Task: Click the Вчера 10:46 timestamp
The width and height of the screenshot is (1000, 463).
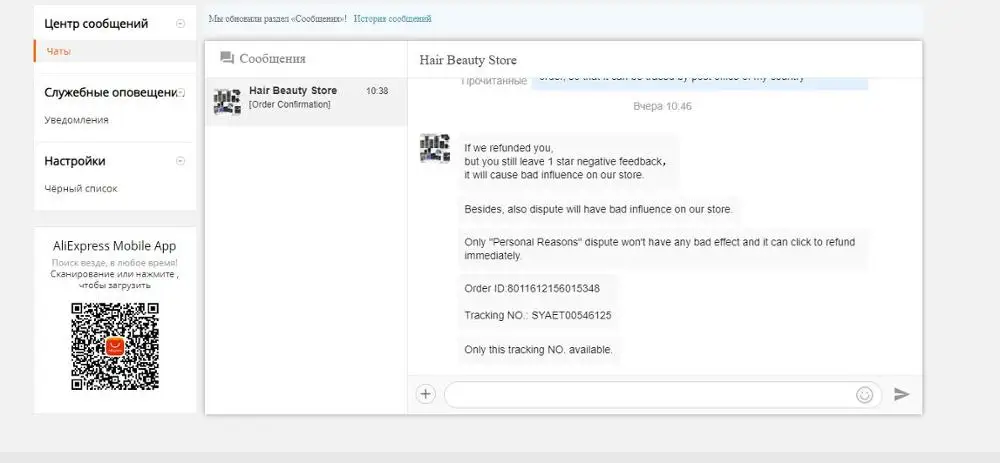Action: click(x=662, y=106)
